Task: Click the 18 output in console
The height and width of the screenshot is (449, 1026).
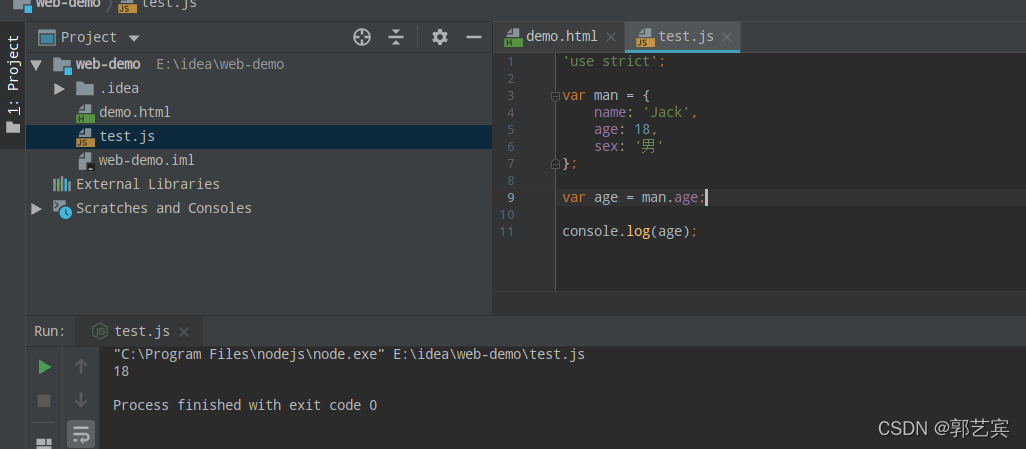Action: [x=121, y=372]
